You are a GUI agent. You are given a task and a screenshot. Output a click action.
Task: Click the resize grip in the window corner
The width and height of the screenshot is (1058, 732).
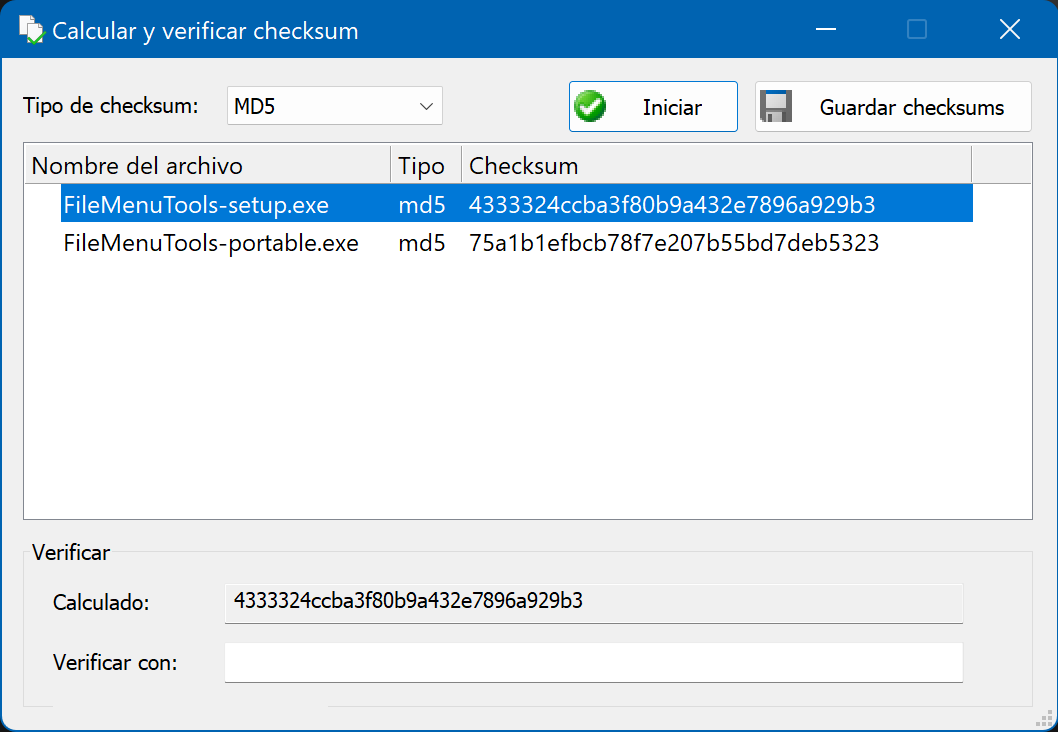pos(1043,718)
